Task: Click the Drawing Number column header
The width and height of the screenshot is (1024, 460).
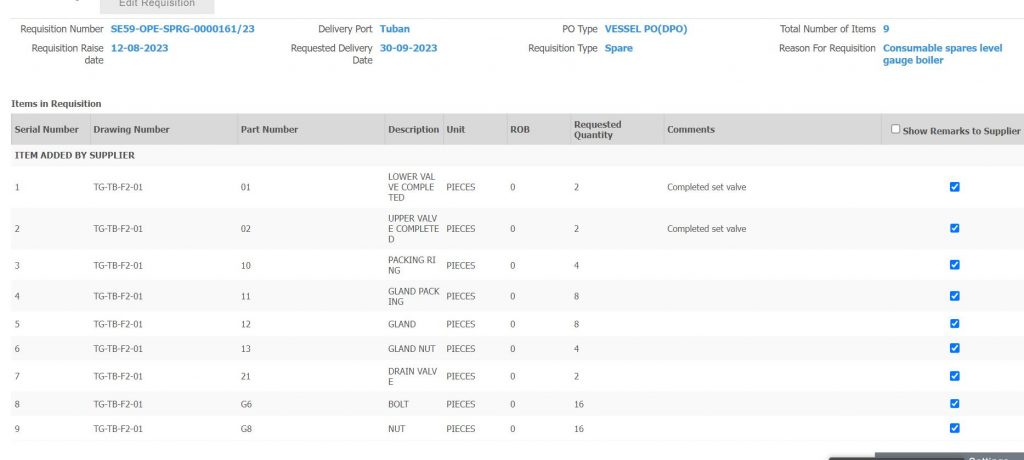Action: click(x=131, y=130)
